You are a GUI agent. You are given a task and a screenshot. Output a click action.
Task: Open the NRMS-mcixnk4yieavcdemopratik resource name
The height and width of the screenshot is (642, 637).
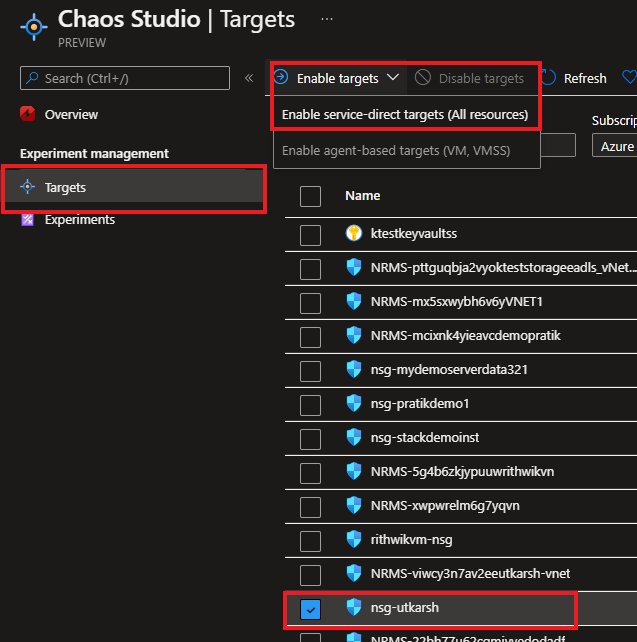pyautogui.click(x=465, y=336)
